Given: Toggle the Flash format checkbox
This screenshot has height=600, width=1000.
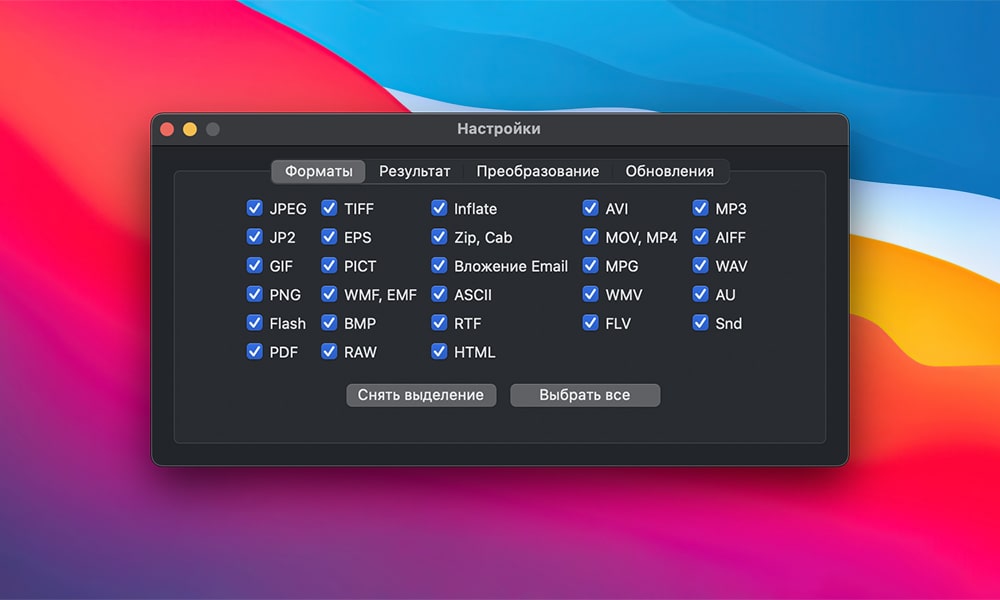Looking at the screenshot, I should click(x=254, y=323).
